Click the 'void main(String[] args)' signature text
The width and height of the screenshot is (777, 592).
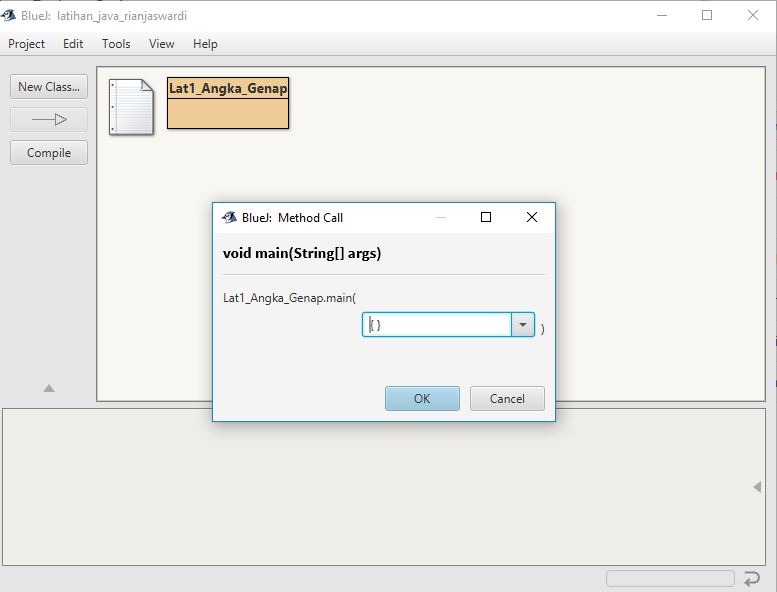point(302,254)
